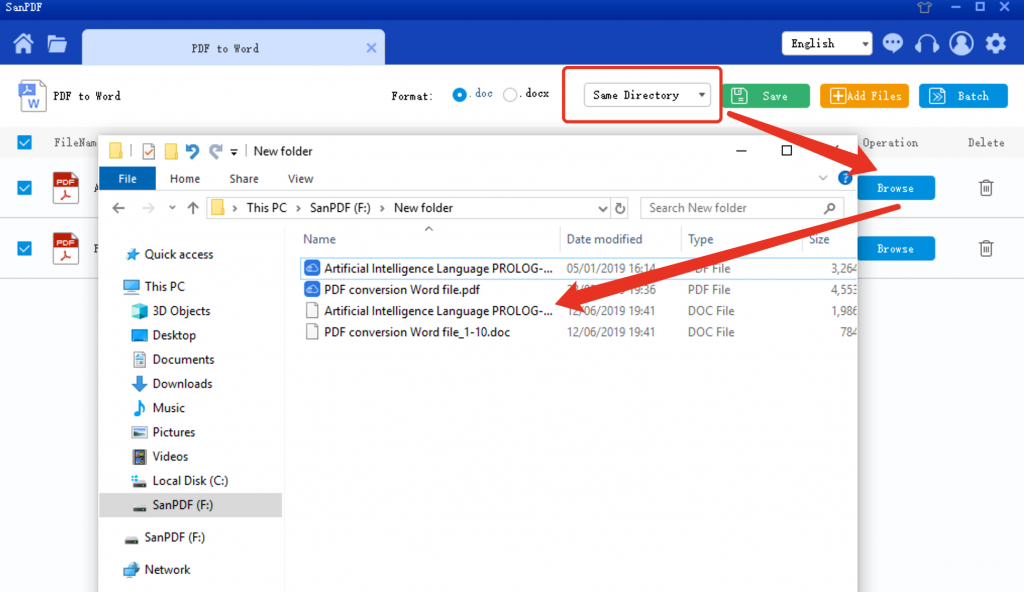
Task: Refresh the Explorer folder view
Action: [620, 208]
